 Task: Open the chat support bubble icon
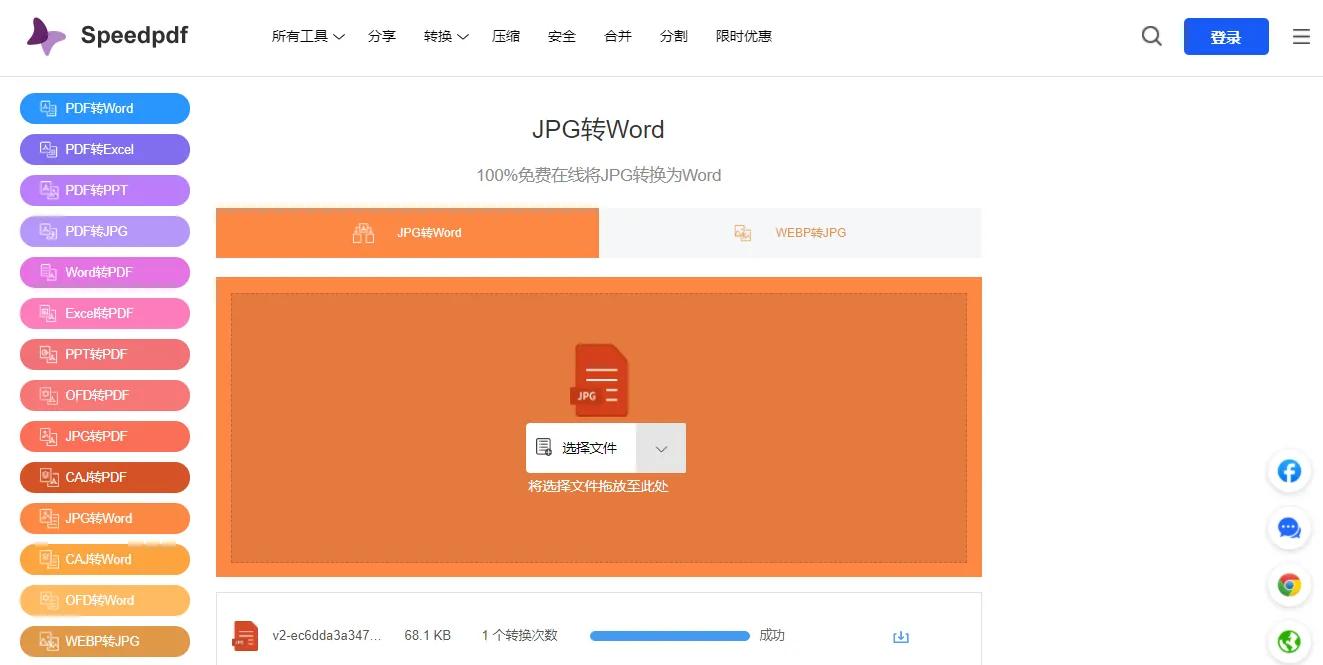coord(1289,528)
